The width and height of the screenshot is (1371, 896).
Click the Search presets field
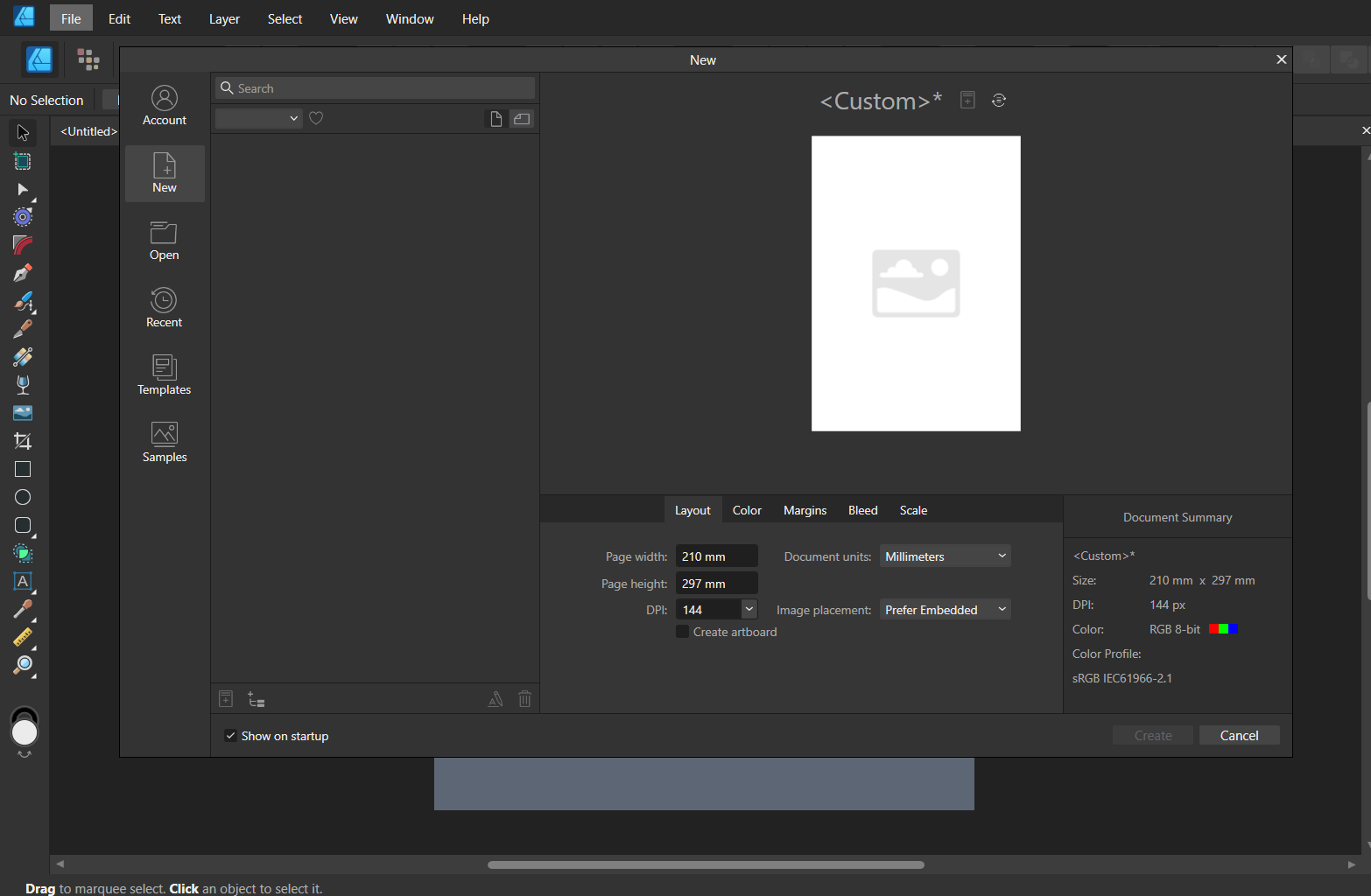coord(375,88)
